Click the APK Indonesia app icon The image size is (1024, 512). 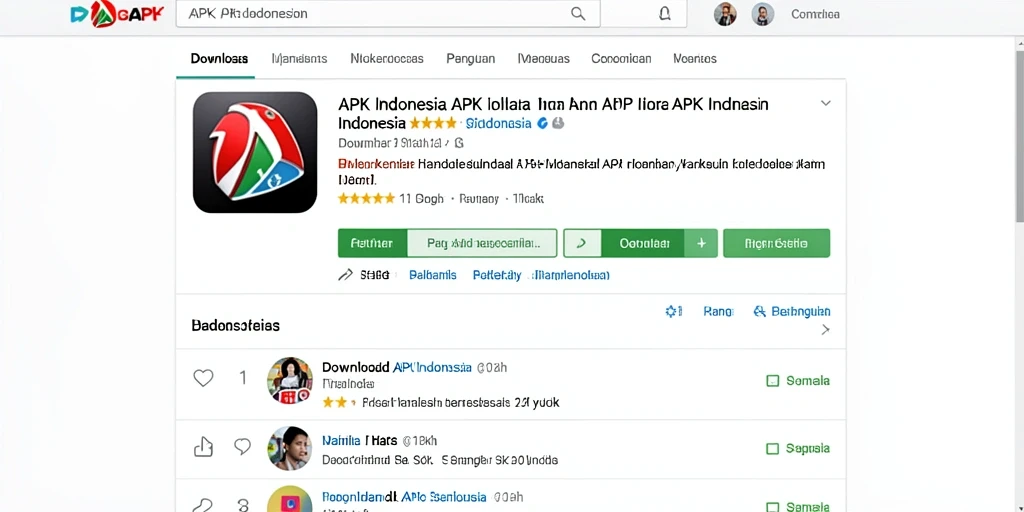pos(255,152)
